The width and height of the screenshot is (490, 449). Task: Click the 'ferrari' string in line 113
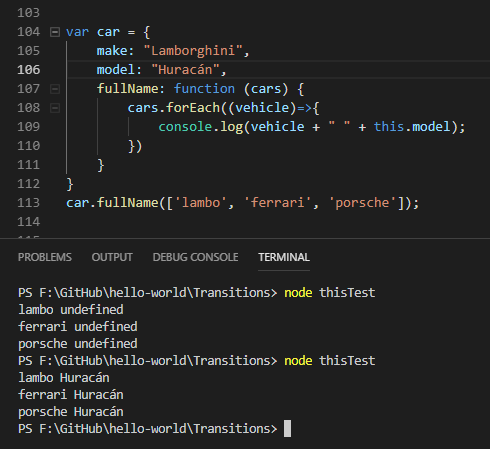tap(278, 203)
